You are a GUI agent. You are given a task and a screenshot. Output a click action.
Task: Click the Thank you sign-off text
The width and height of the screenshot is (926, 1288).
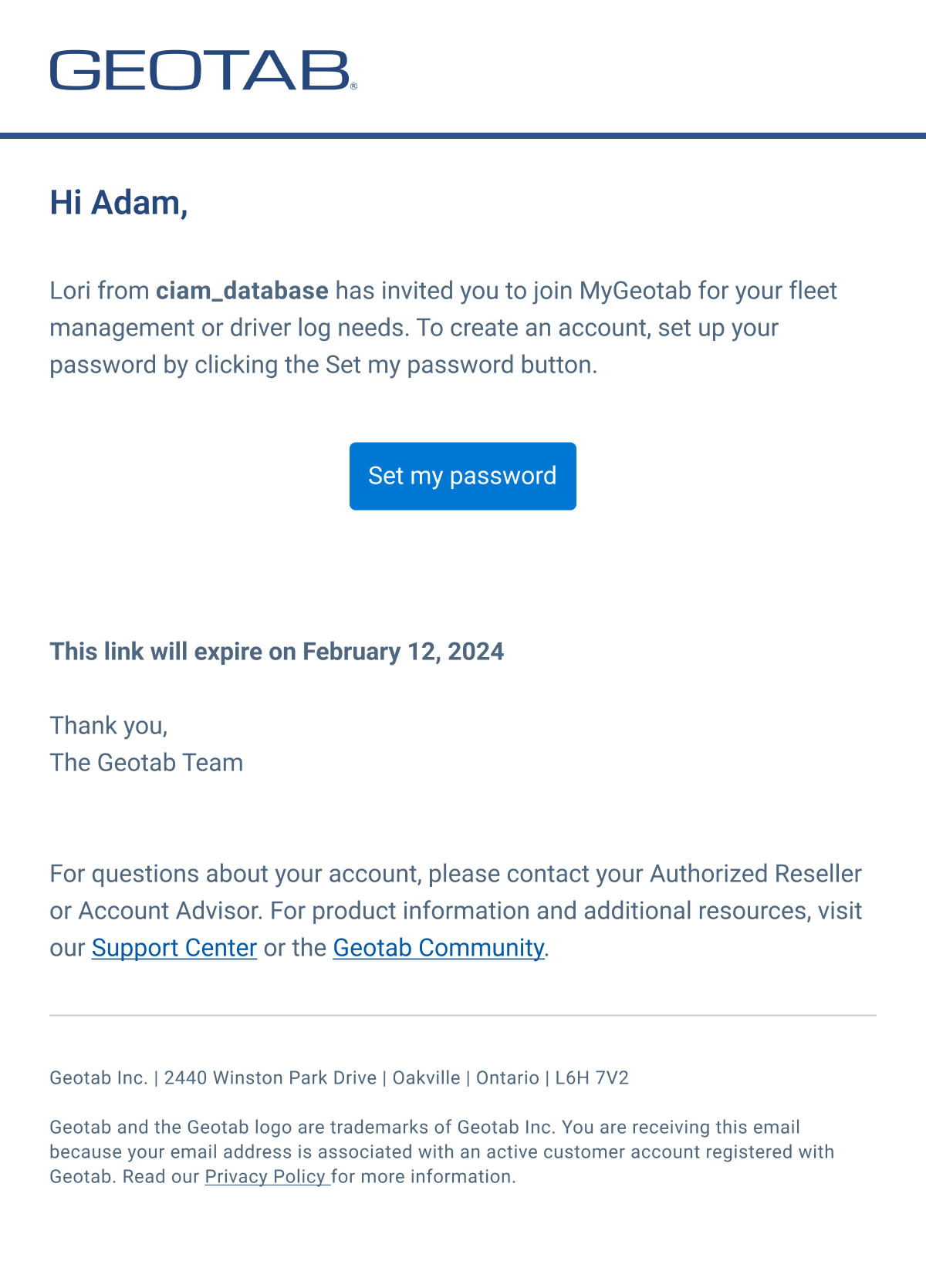point(109,725)
